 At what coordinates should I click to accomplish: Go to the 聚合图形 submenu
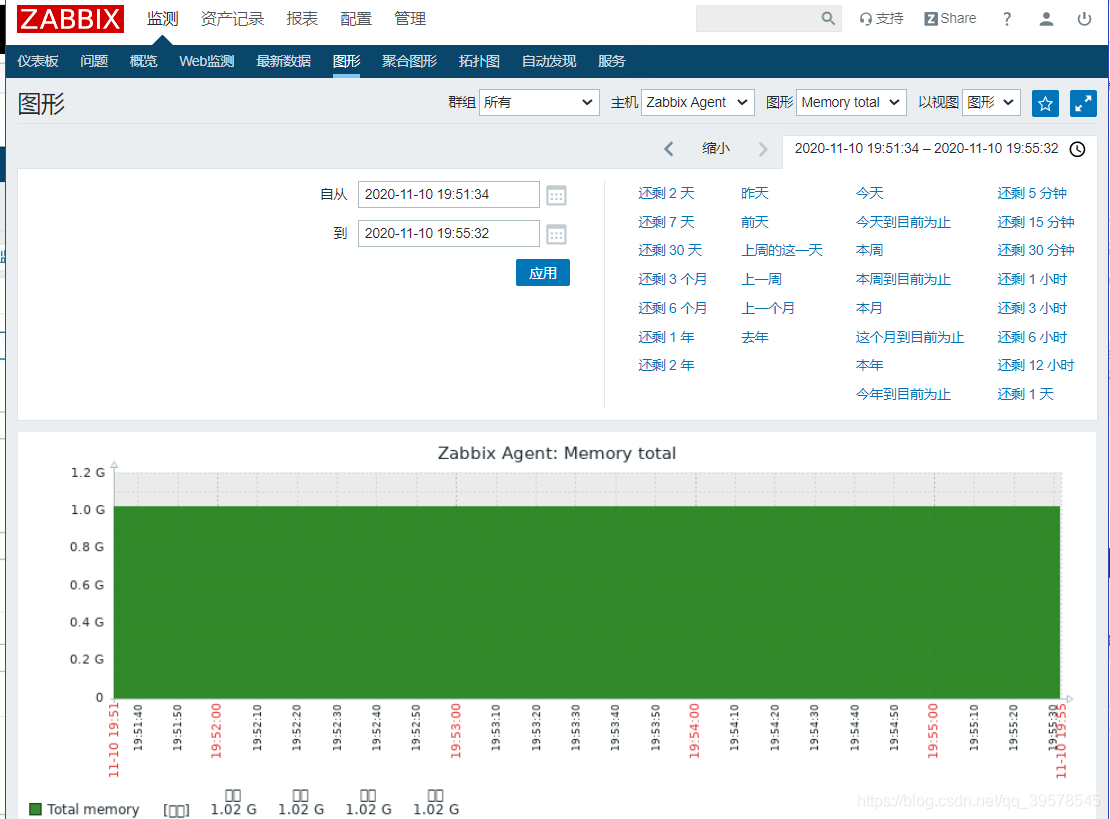click(409, 62)
